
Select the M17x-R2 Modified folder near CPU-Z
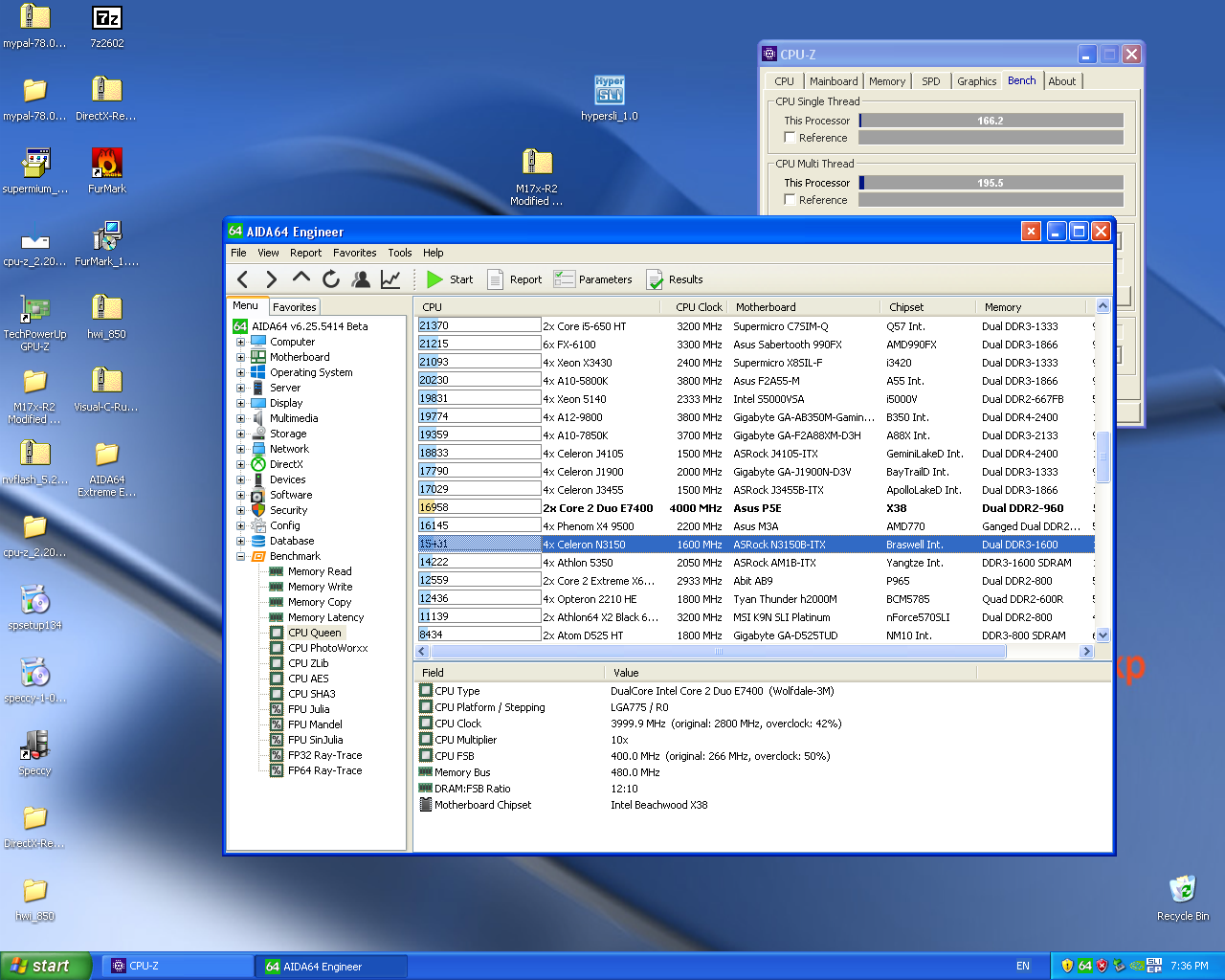(x=537, y=177)
